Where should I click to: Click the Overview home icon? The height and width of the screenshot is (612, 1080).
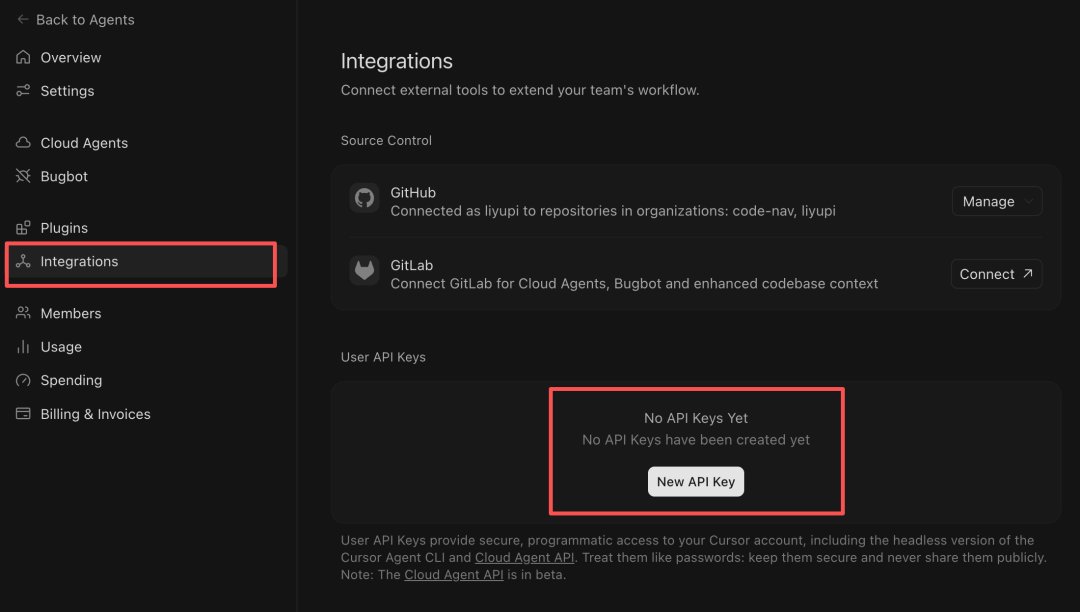click(23, 57)
